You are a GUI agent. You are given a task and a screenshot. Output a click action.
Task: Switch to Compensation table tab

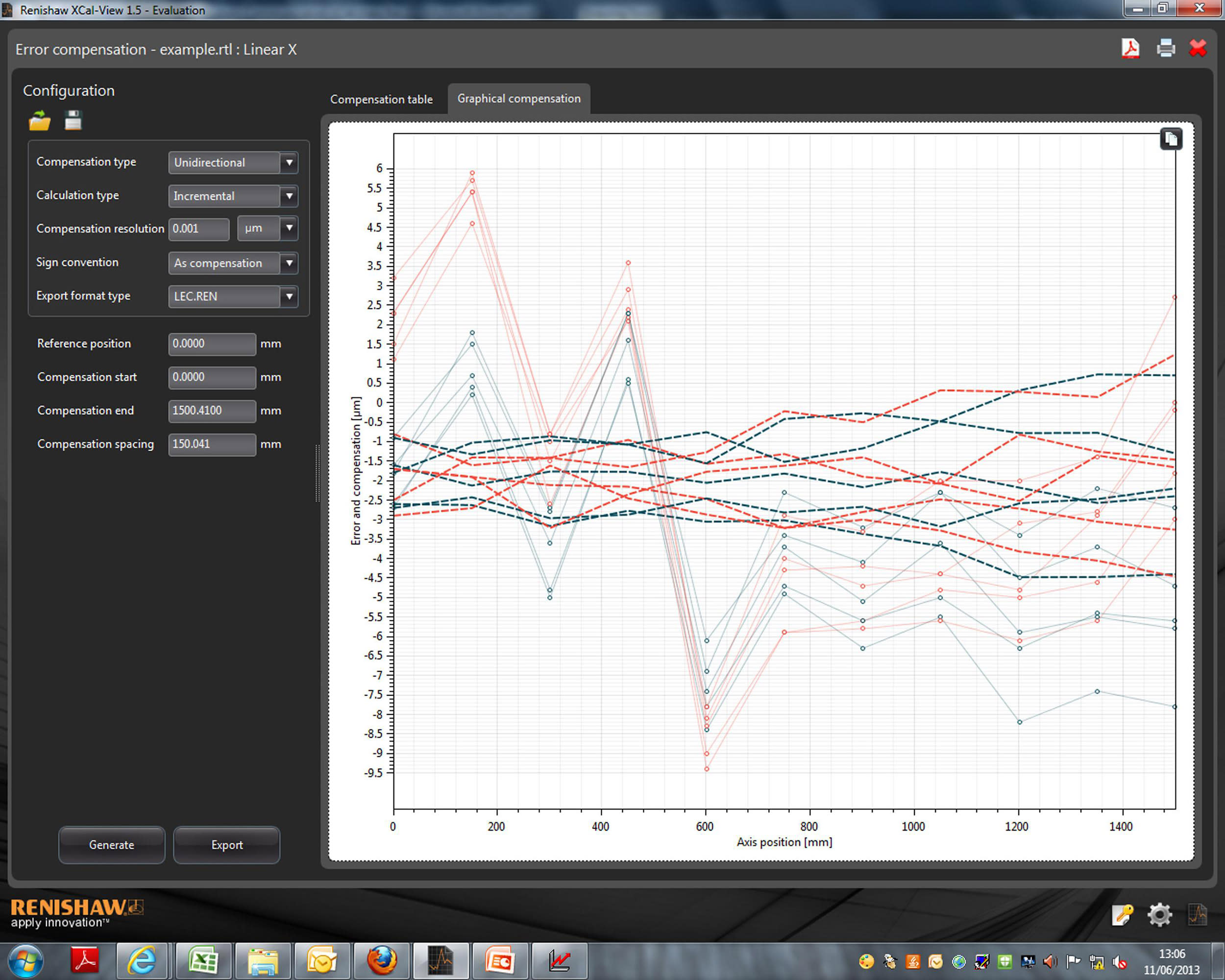click(x=381, y=99)
